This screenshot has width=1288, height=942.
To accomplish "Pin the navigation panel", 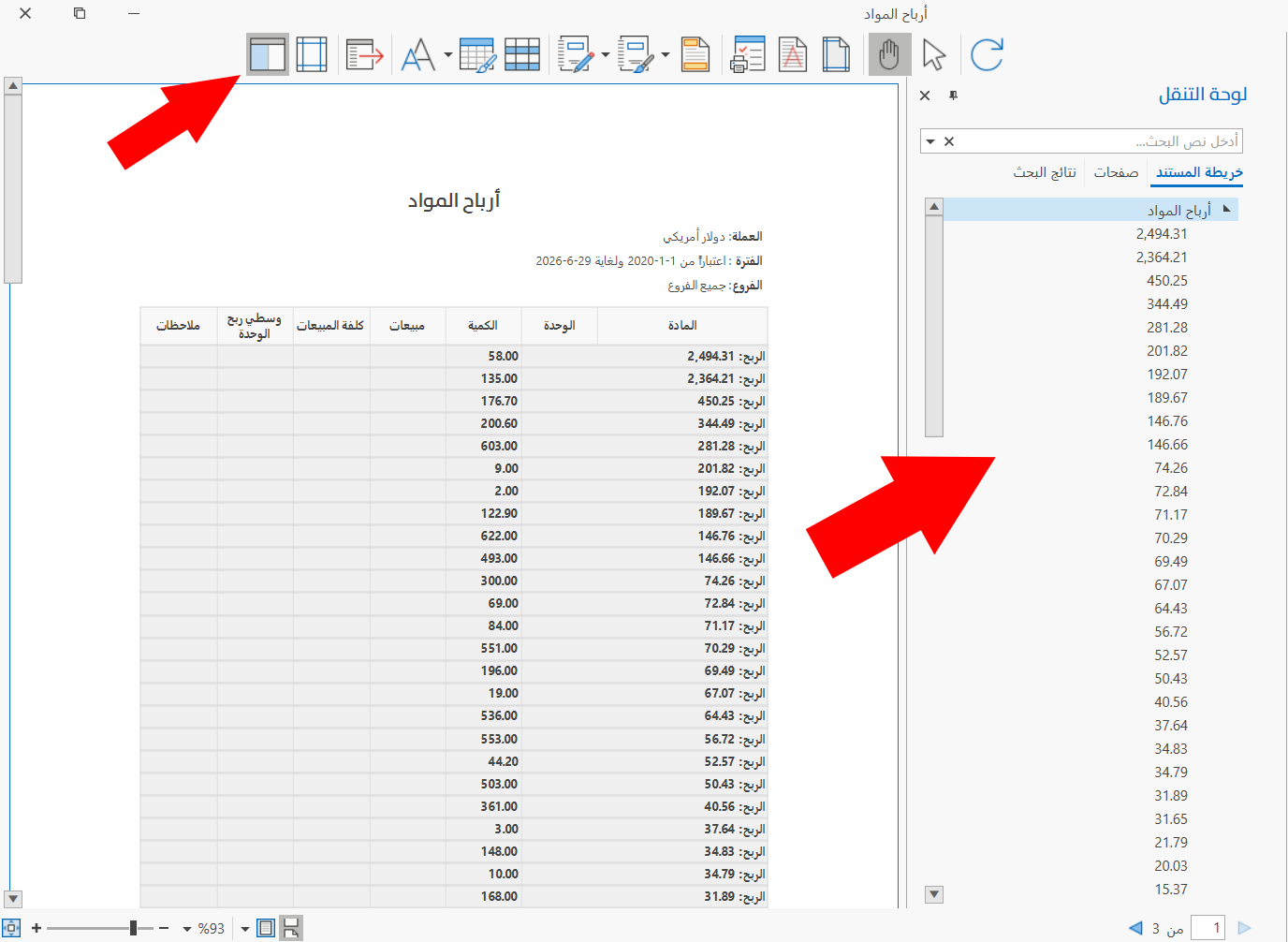I will [953, 96].
